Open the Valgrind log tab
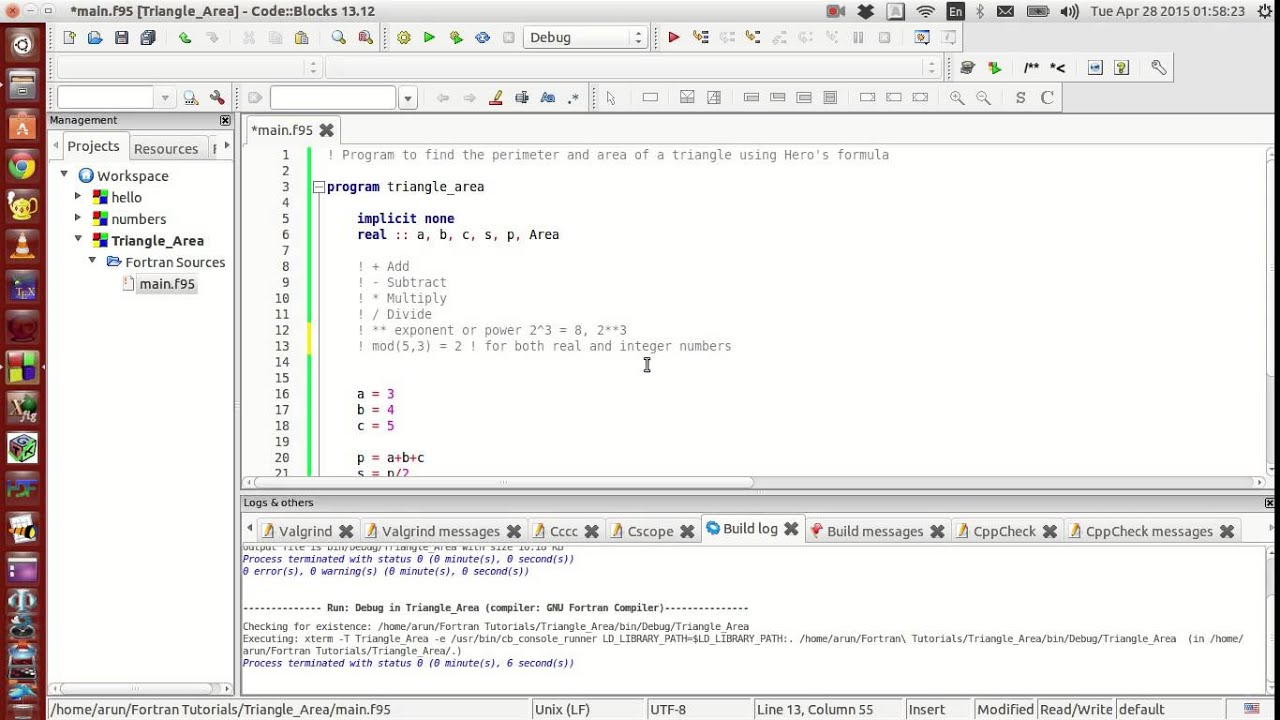 305,531
